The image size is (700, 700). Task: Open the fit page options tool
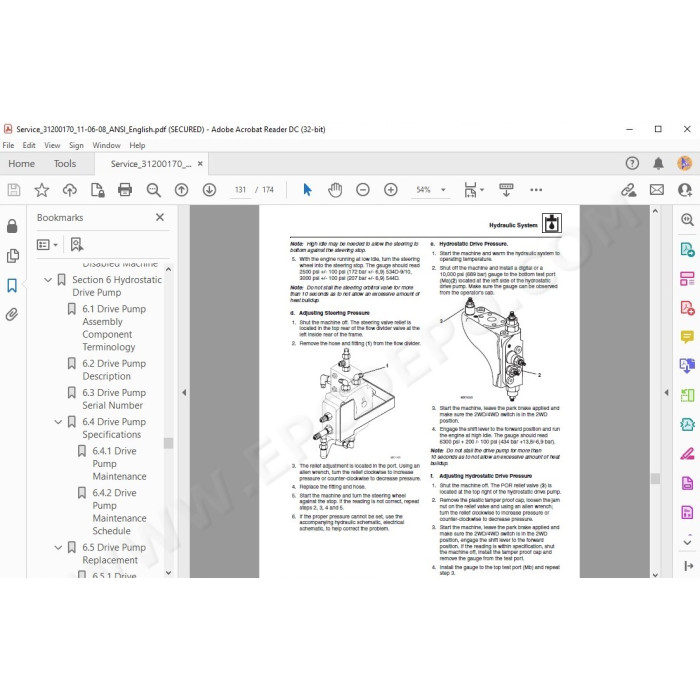coord(473,190)
